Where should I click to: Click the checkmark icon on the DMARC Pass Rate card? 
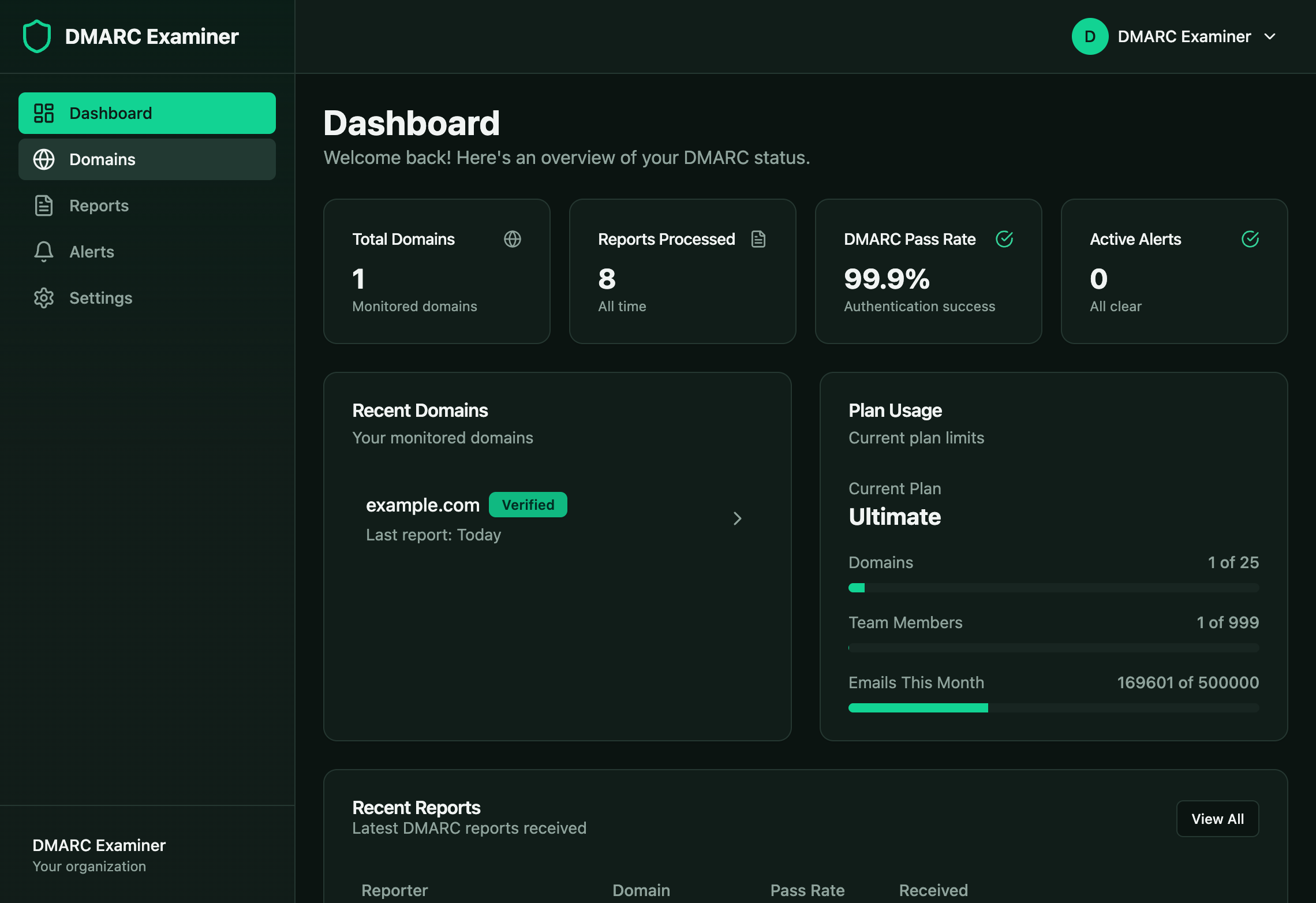[1004, 238]
